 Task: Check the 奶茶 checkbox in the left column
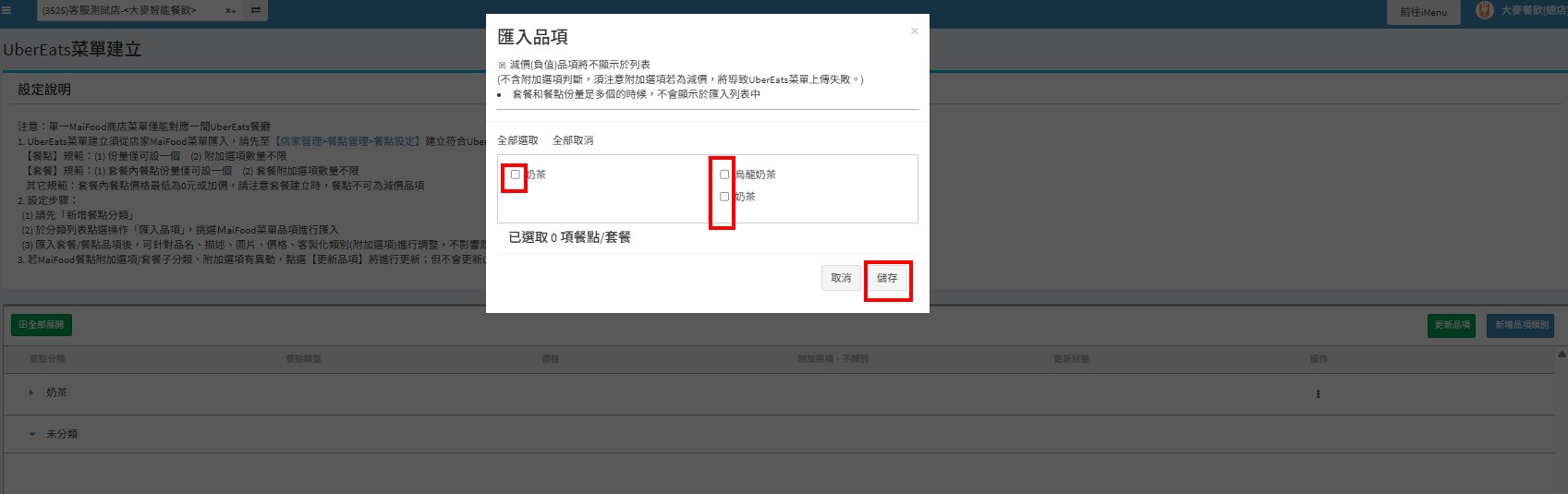pos(516,175)
